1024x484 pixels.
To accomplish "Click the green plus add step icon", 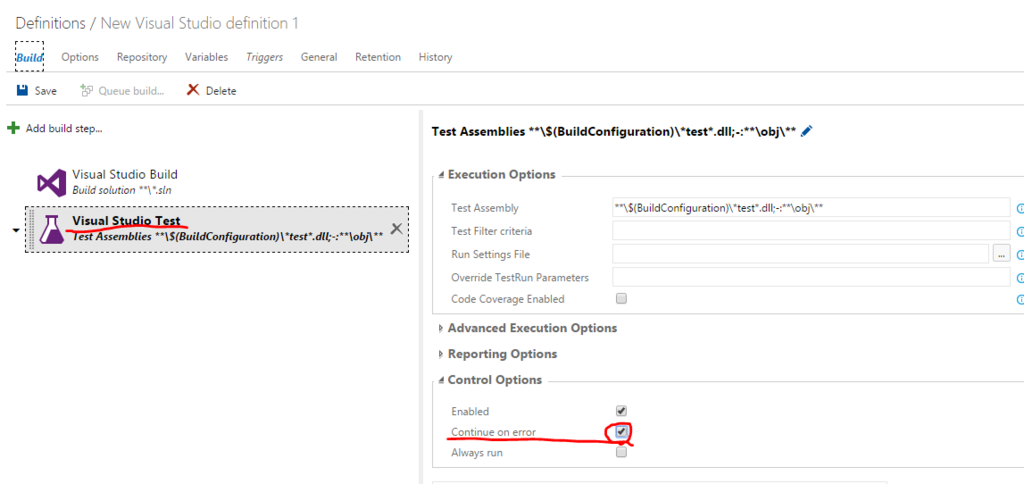I will point(13,128).
